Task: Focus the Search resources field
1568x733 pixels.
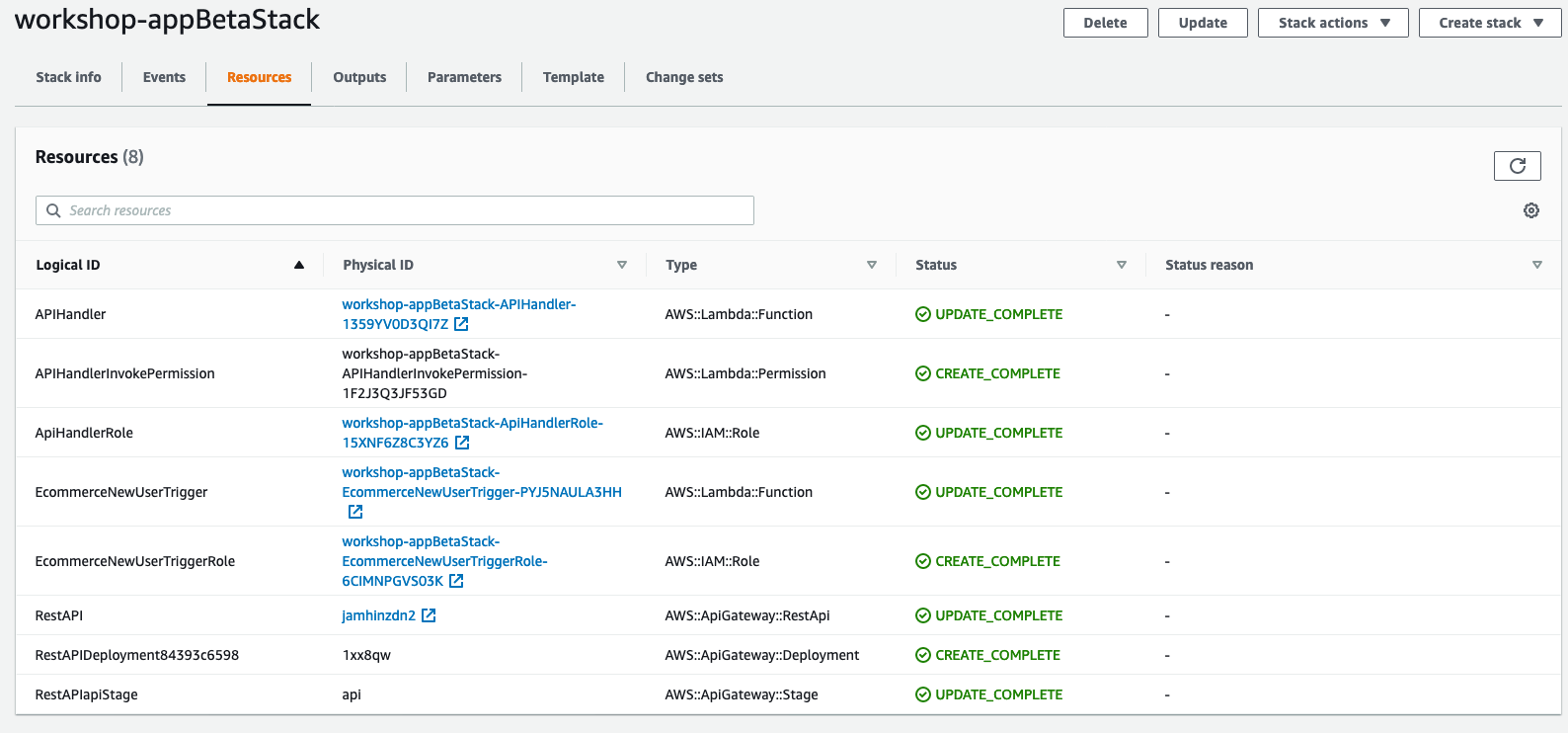Action: pyautogui.click(x=395, y=210)
